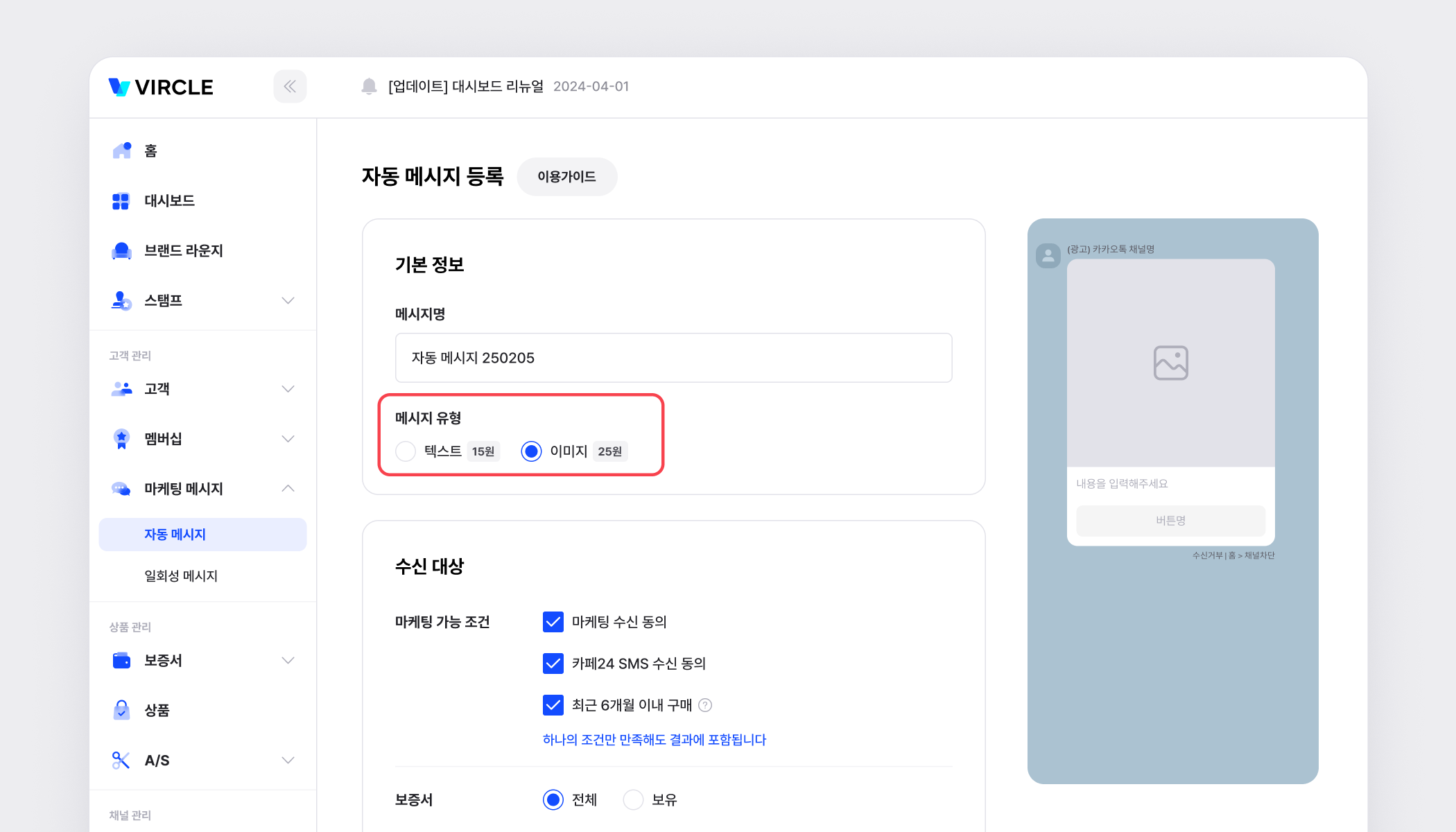Viewport: 1456px width, 832px height.
Task: Click the 상품 shopping bag icon
Action: [x=121, y=710]
